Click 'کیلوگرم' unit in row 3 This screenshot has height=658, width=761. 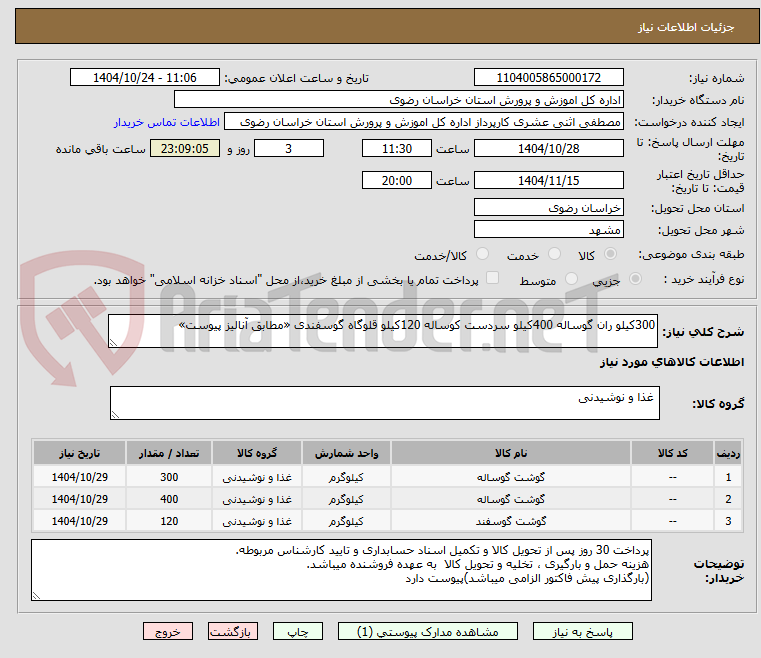[x=346, y=521]
